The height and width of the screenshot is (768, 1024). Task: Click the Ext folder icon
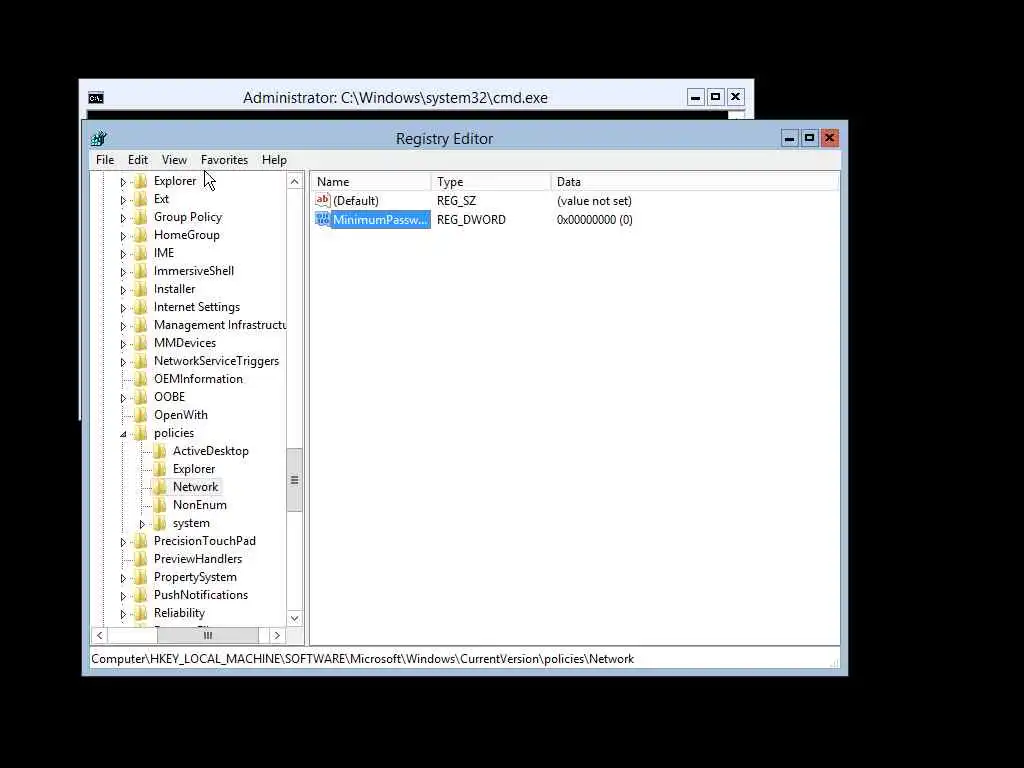140,199
